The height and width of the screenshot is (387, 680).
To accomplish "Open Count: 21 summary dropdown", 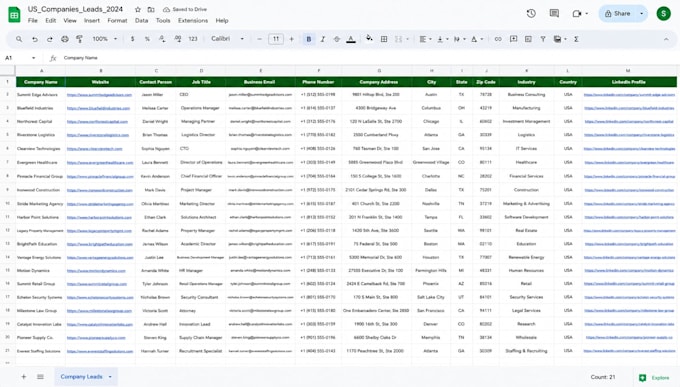I will (603, 377).
